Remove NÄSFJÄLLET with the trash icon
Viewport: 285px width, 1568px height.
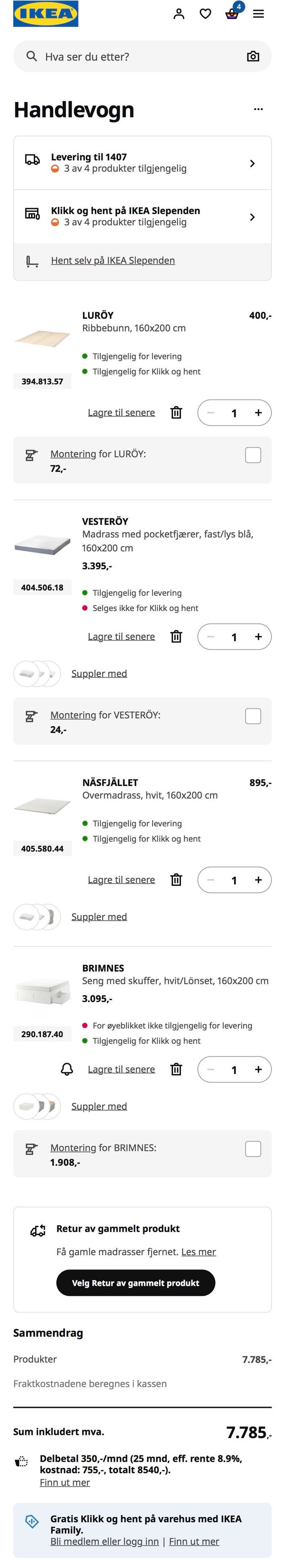click(x=176, y=880)
